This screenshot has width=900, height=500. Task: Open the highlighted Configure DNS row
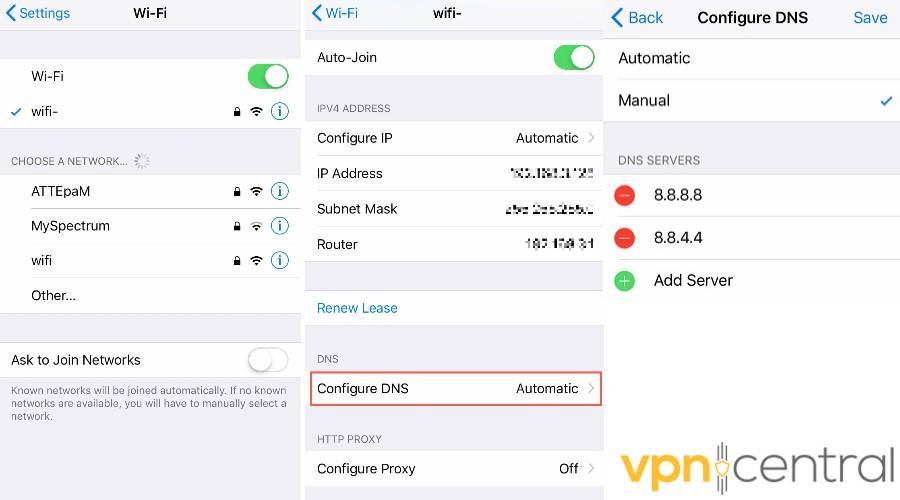pos(456,389)
